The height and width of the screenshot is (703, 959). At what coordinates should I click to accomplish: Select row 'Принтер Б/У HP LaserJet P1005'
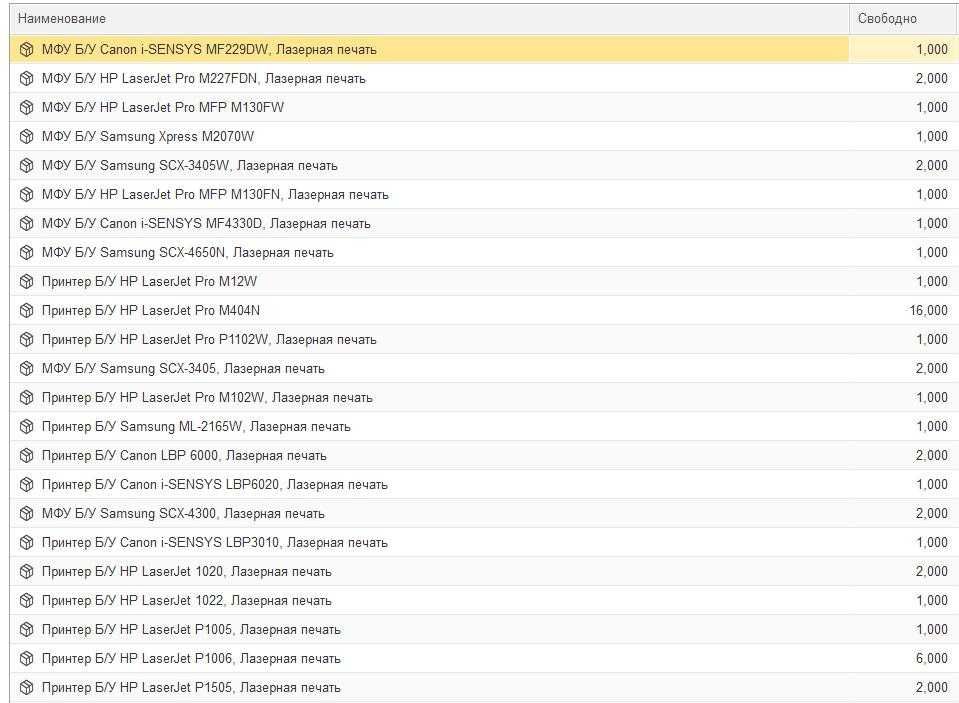pos(484,630)
